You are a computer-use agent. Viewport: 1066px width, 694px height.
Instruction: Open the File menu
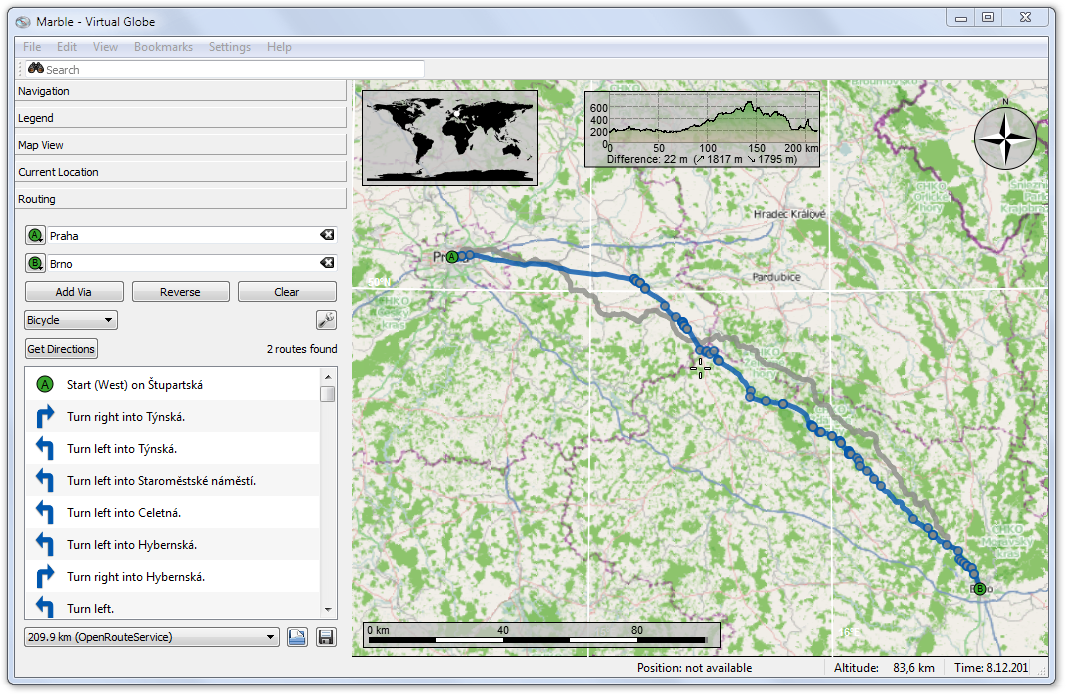coord(32,47)
